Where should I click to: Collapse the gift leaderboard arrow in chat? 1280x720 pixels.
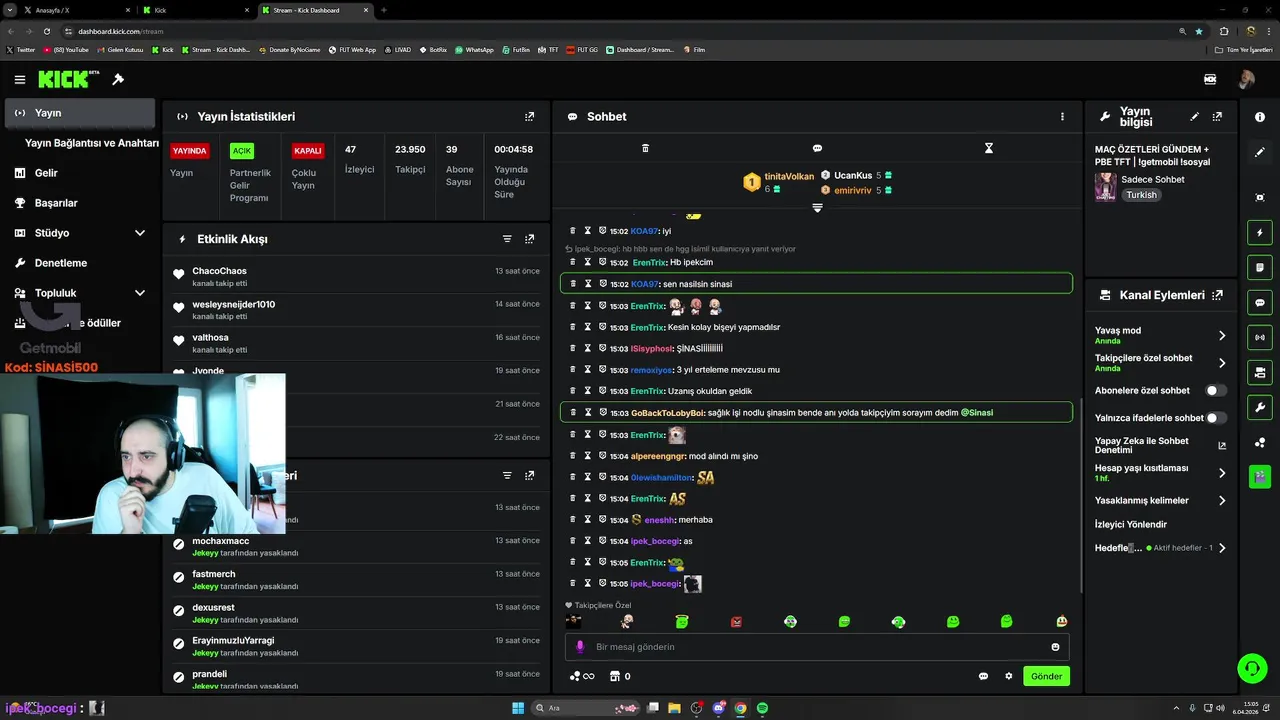(817, 208)
